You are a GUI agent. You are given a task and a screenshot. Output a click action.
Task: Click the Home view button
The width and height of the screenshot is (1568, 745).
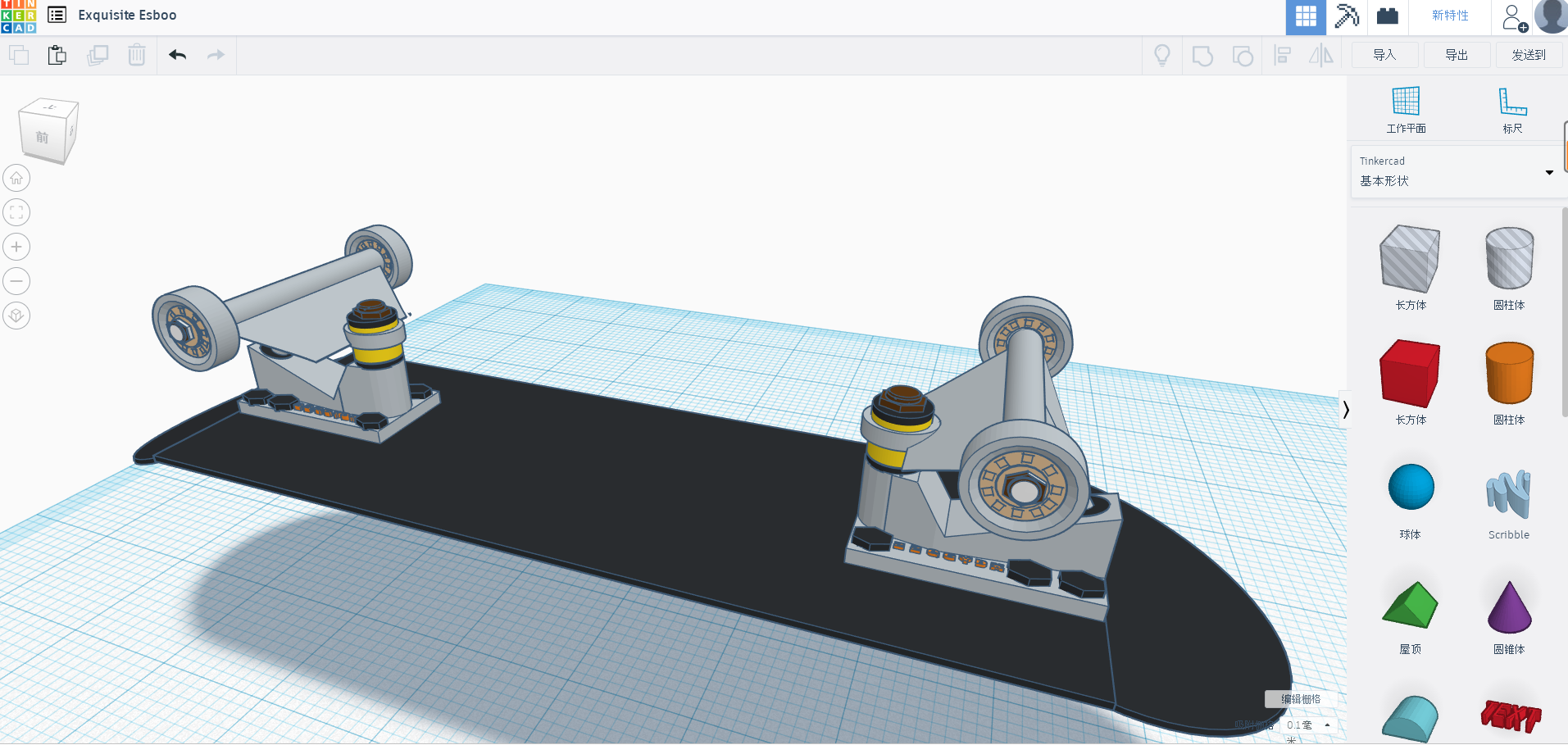16,178
